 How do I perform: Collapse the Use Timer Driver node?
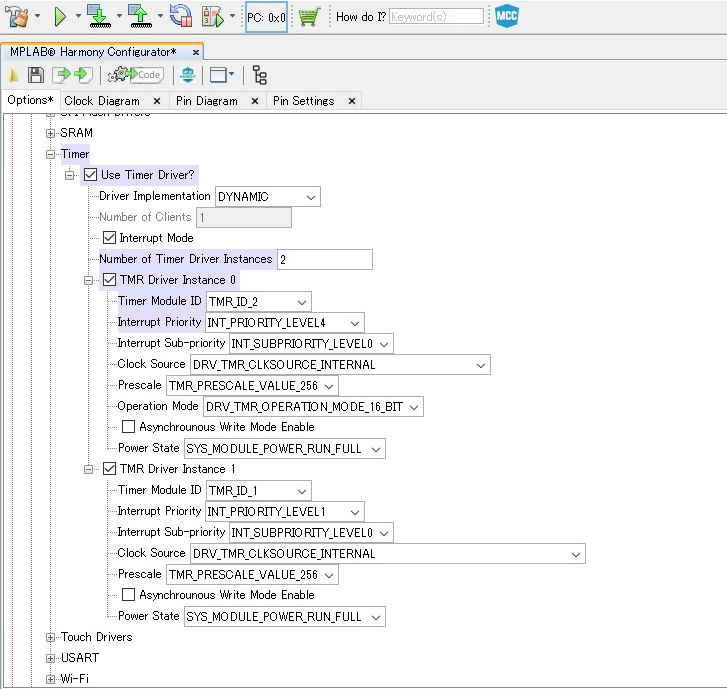(x=70, y=175)
